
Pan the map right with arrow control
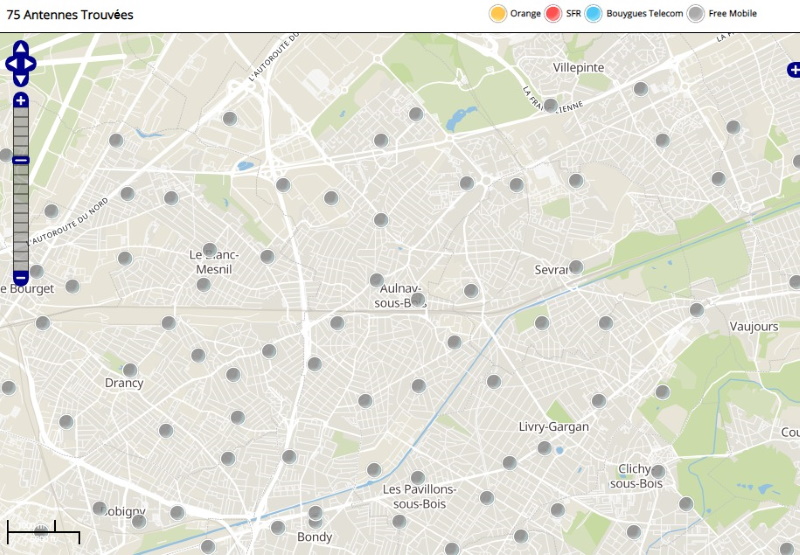[x=31, y=64]
